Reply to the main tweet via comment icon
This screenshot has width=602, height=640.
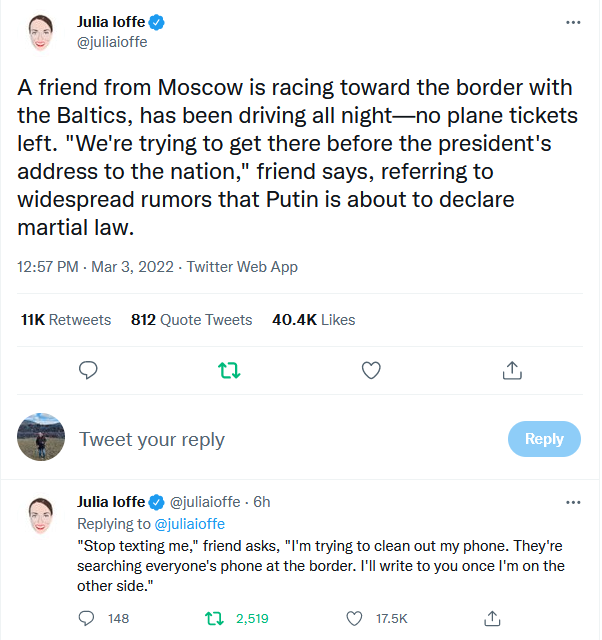pyautogui.click(x=89, y=371)
